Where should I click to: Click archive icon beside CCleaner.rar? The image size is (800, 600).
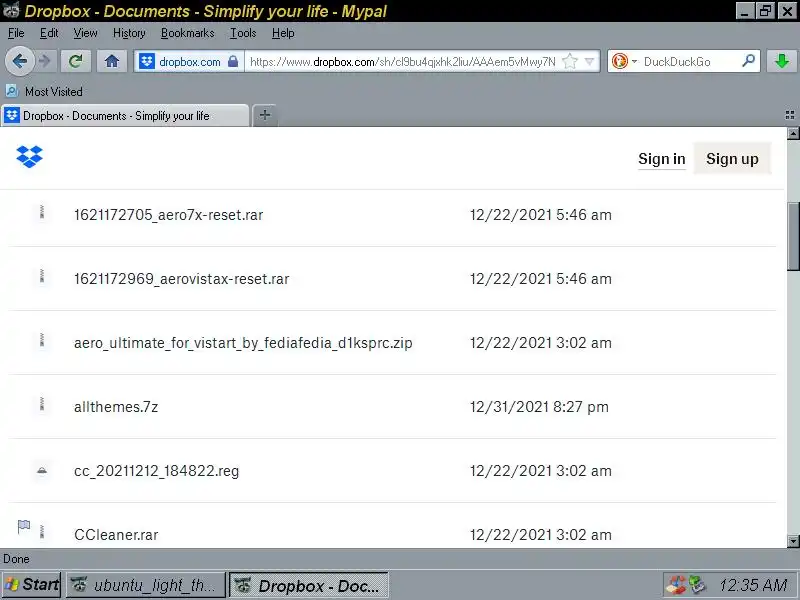[42, 532]
